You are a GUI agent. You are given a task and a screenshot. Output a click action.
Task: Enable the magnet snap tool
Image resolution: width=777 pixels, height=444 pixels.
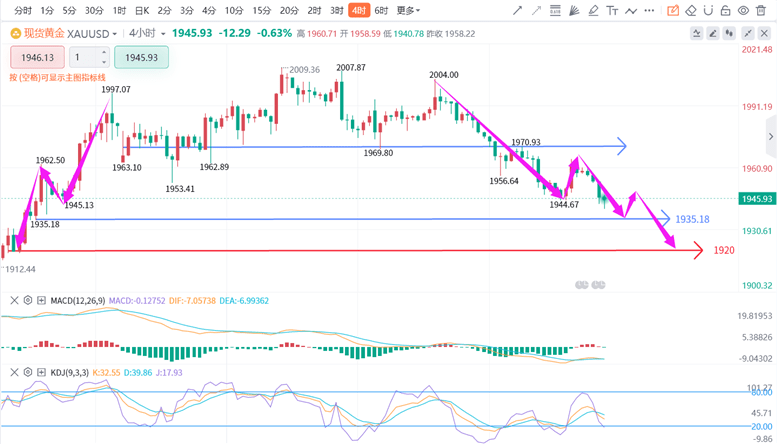(x=708, y=11)
